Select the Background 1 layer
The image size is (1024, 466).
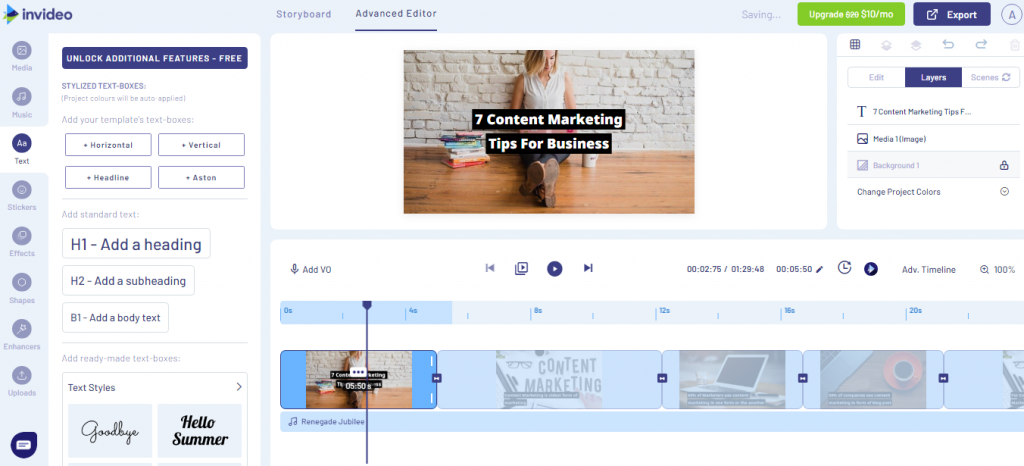pyautogui.click(x=934, y=166)
